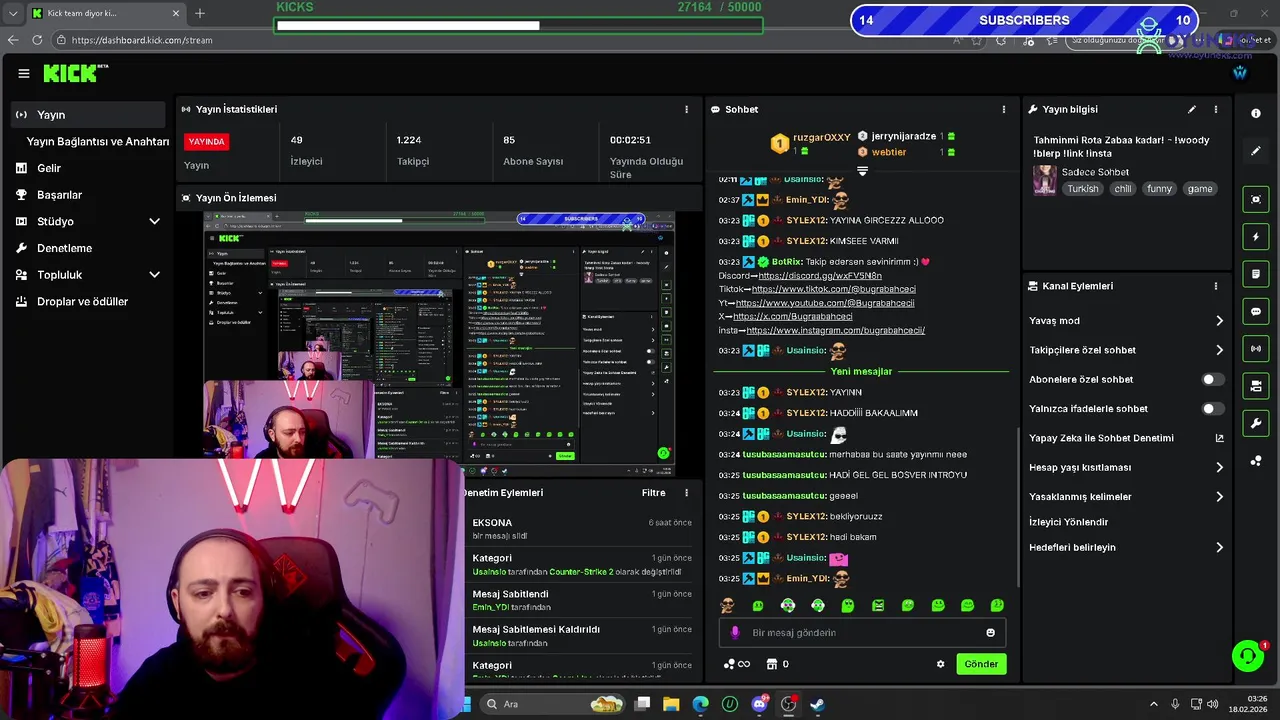
Task: Click the channel points infinity icon under chat
Action: coord(737,664)
